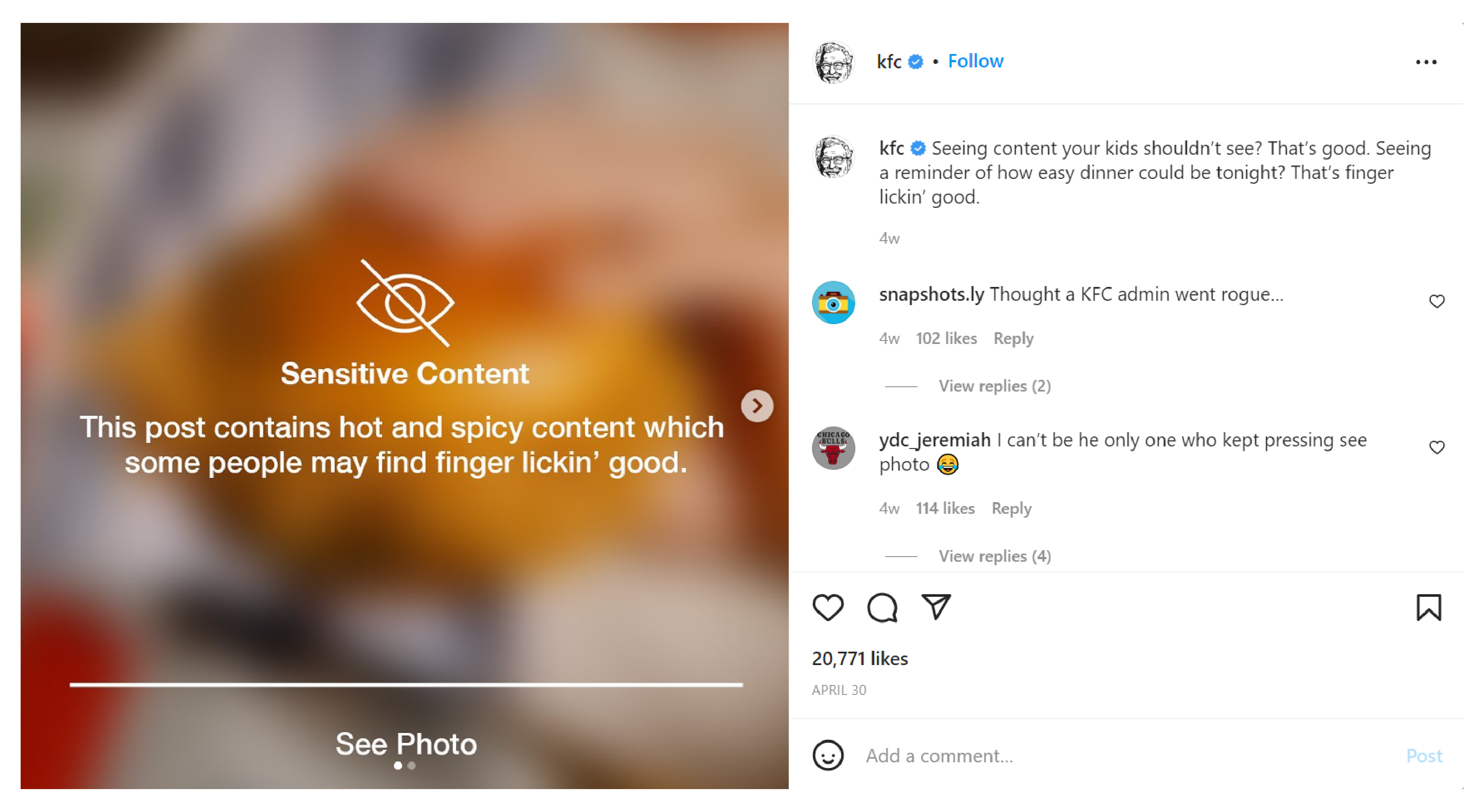The width and height of the screenshot is (1484, 812).
Task: Like the post with the heart icon
Action: (828, 607)
